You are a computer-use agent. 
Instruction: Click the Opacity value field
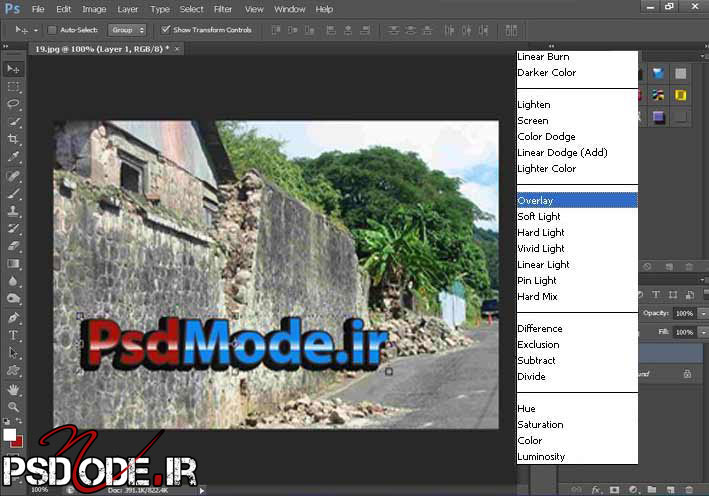(x=685, y=313)
